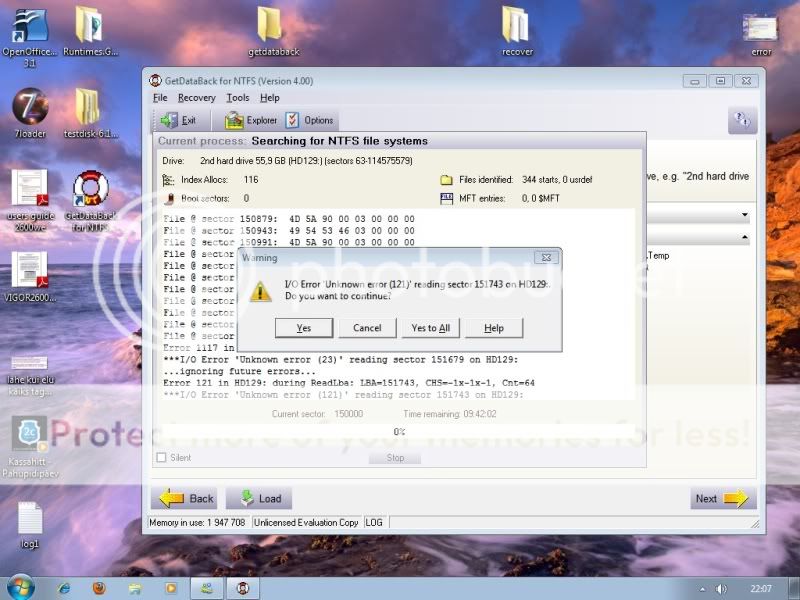Proceed with the Next button
This screenshot has width=800, height=600.
point(723,498)
